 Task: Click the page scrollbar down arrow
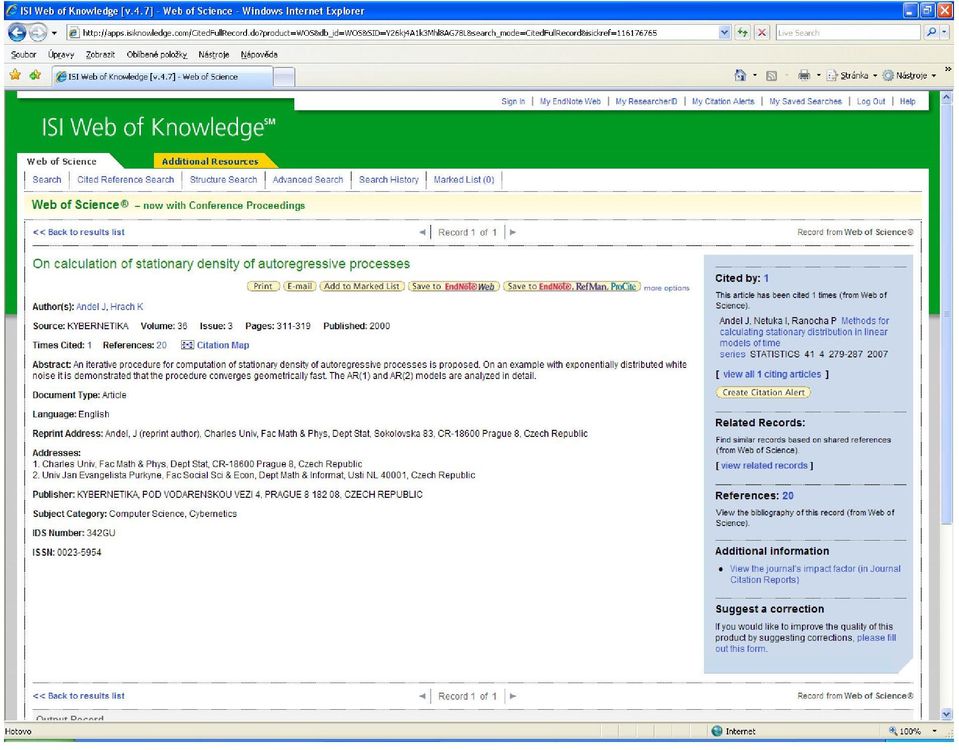(x=947, y=714)
